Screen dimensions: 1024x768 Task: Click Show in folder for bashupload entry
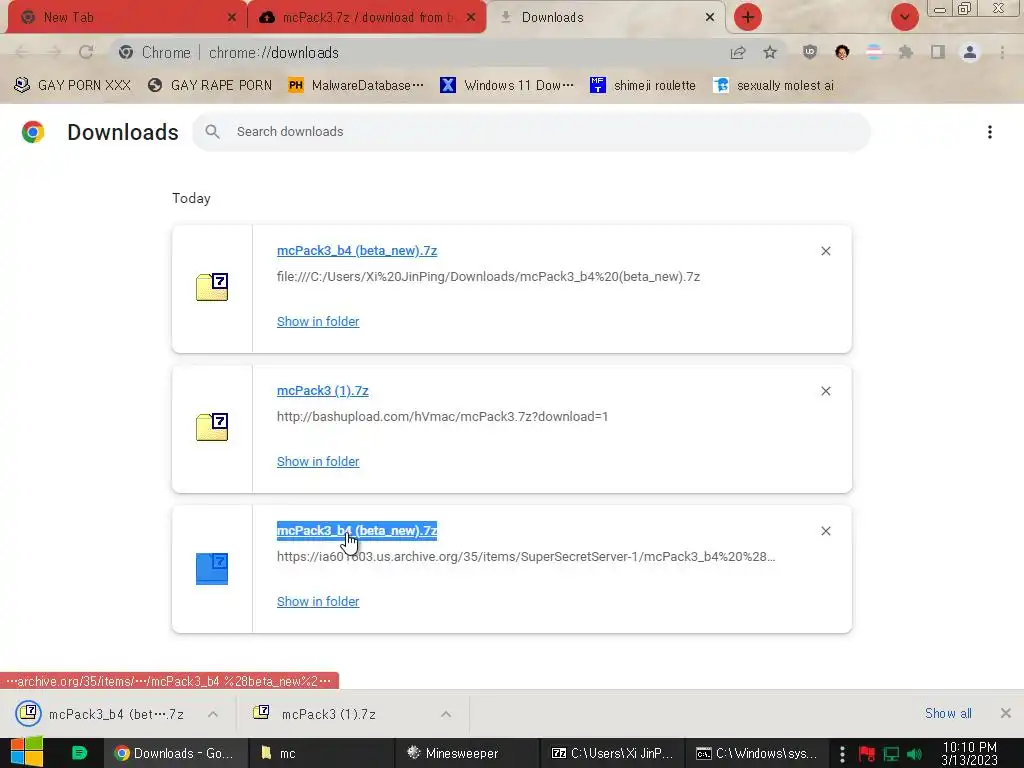(318, 462)
